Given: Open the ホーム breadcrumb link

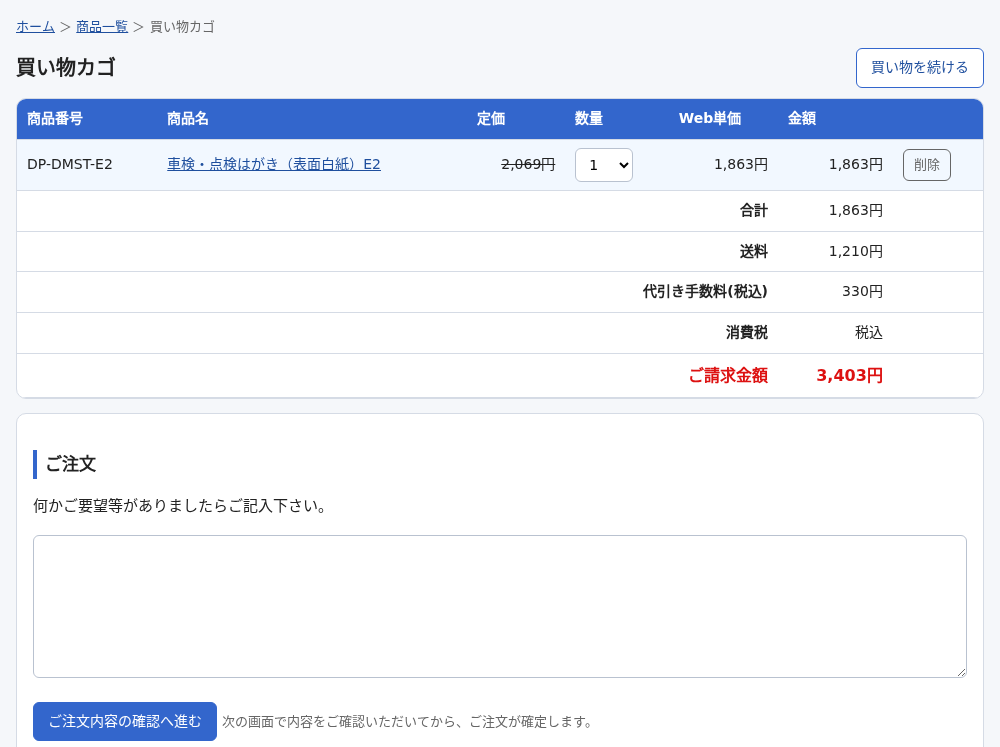Looking at the screenshot, I should [x=35, y=27].
